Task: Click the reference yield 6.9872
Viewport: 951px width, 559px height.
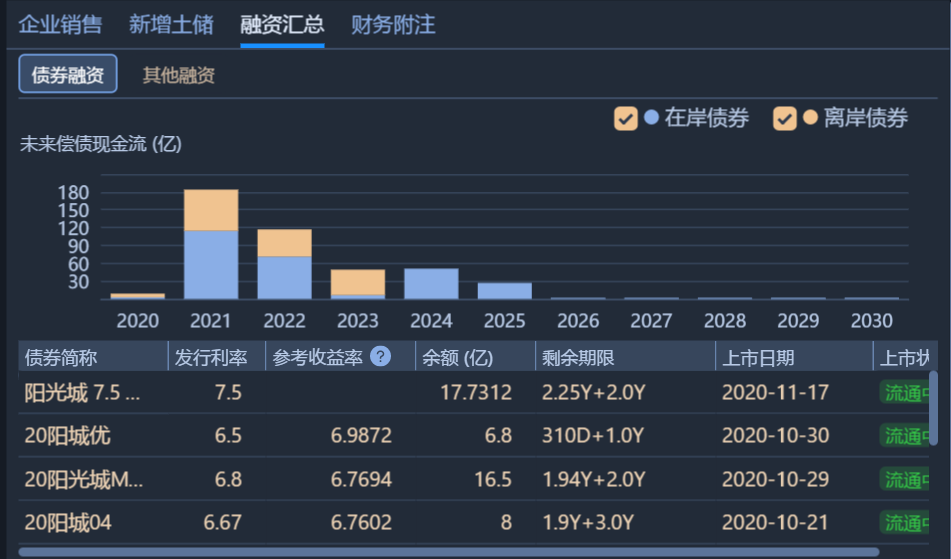Action: (x=361, y=436)
